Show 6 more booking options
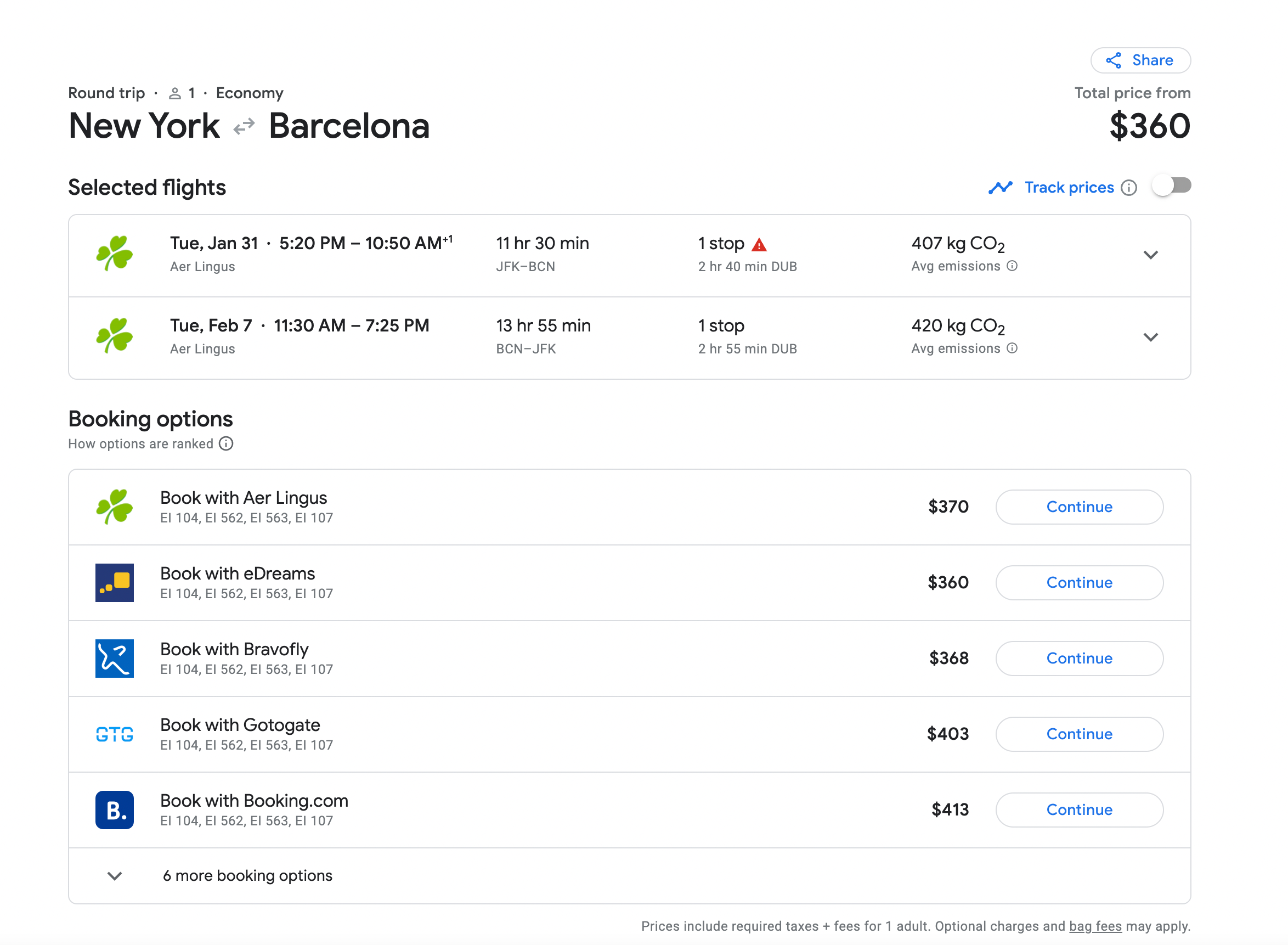This screenshot has height=945, width=1288. [x=247, y=876]
